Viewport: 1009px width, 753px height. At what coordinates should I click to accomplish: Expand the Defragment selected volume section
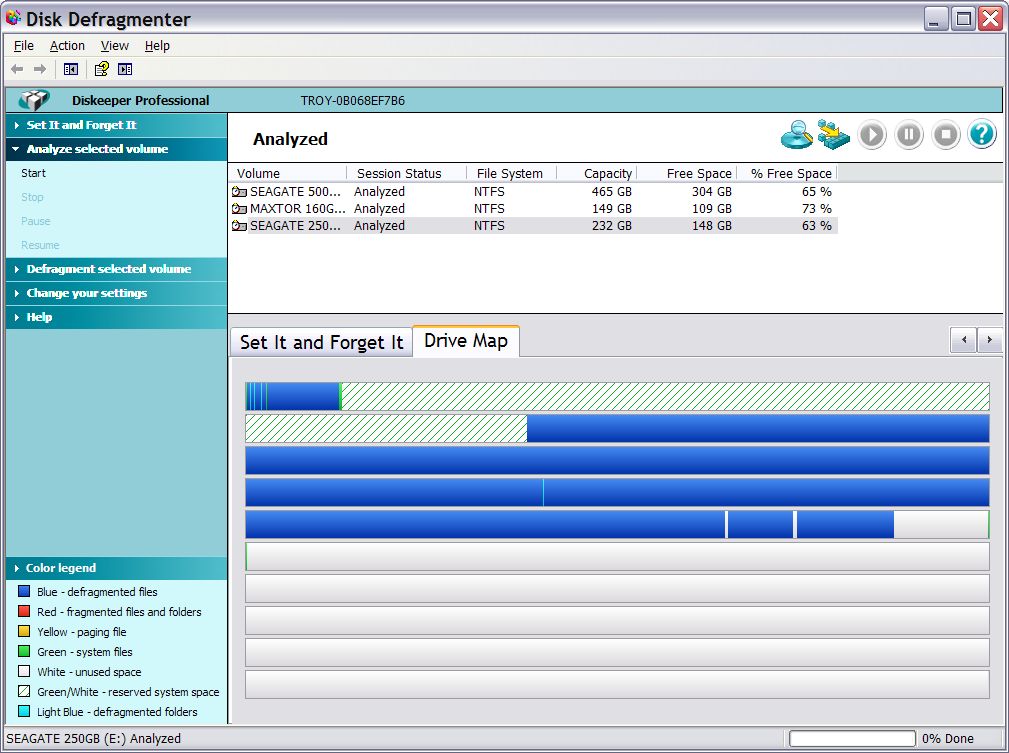coord(108,269)
